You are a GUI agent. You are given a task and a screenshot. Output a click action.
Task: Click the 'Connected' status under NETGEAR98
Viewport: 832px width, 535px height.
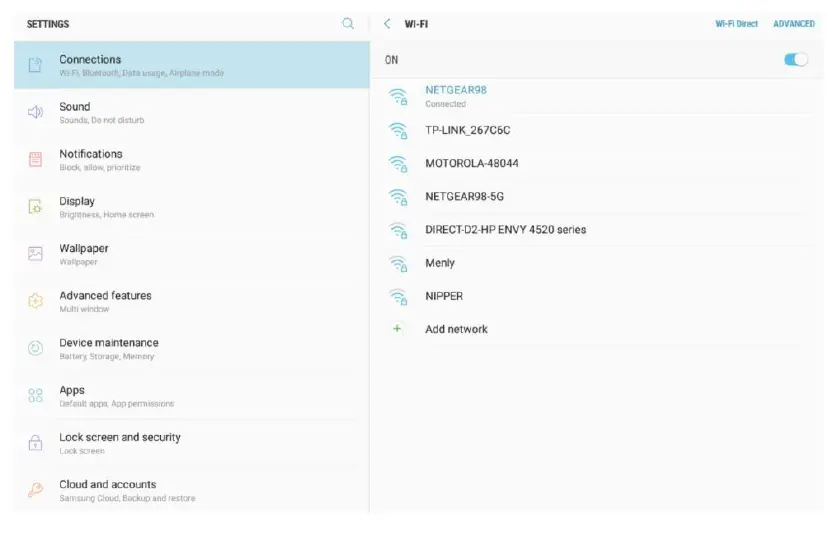pos(445,104)
